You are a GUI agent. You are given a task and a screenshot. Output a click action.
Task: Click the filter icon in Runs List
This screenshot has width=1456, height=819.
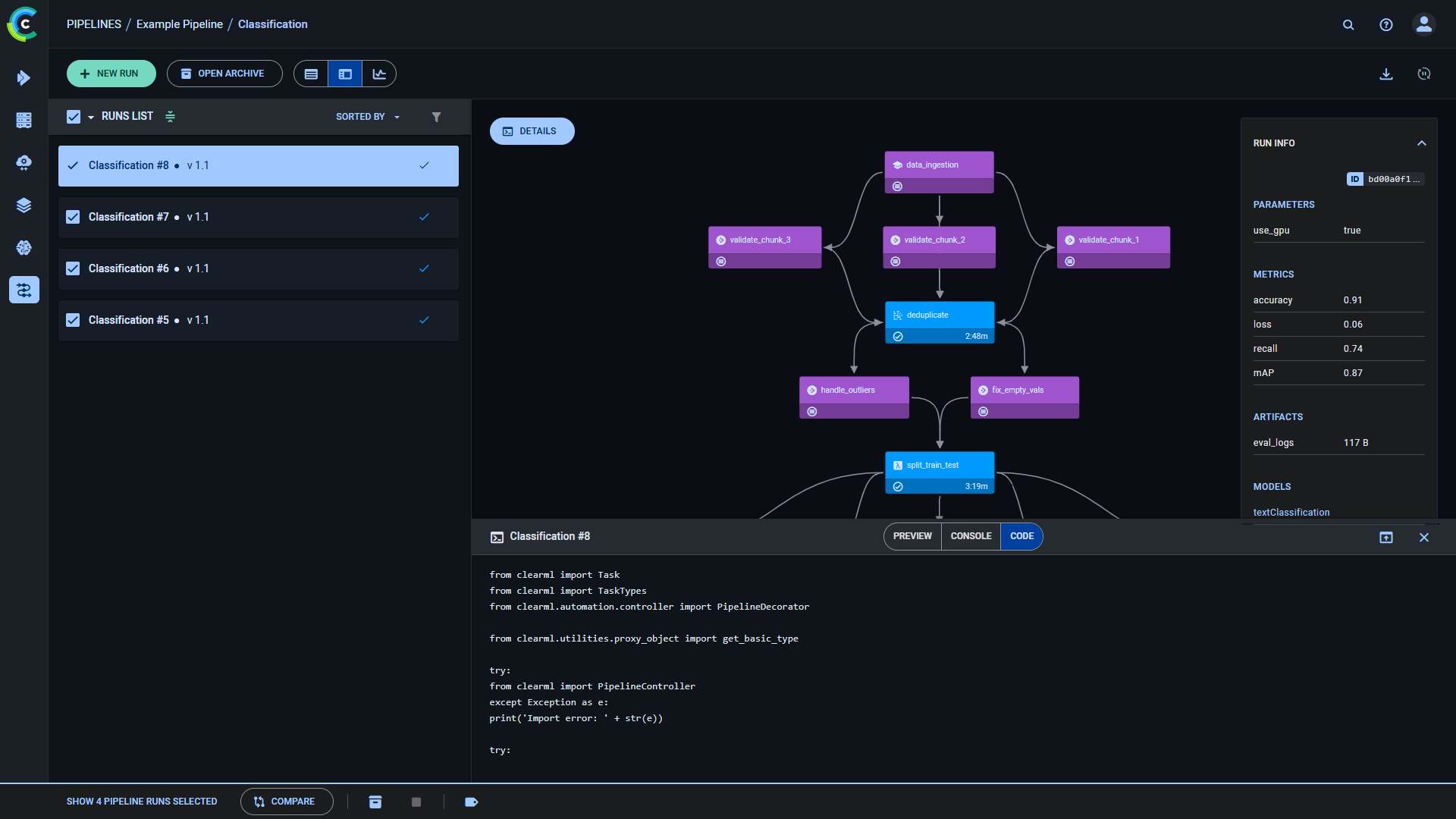pos(437,116)
